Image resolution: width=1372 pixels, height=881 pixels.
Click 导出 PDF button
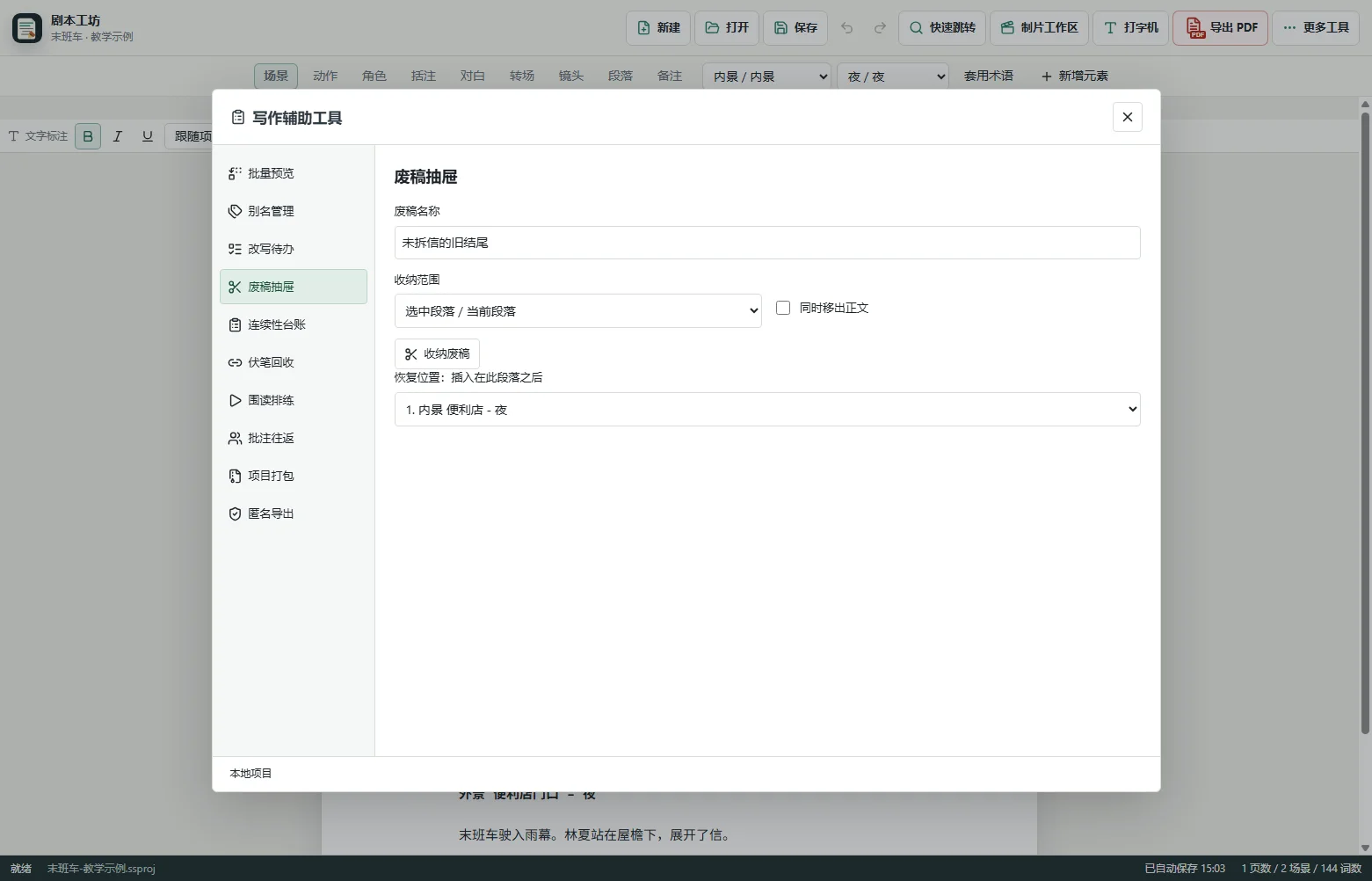click(x=1220, y=27)
